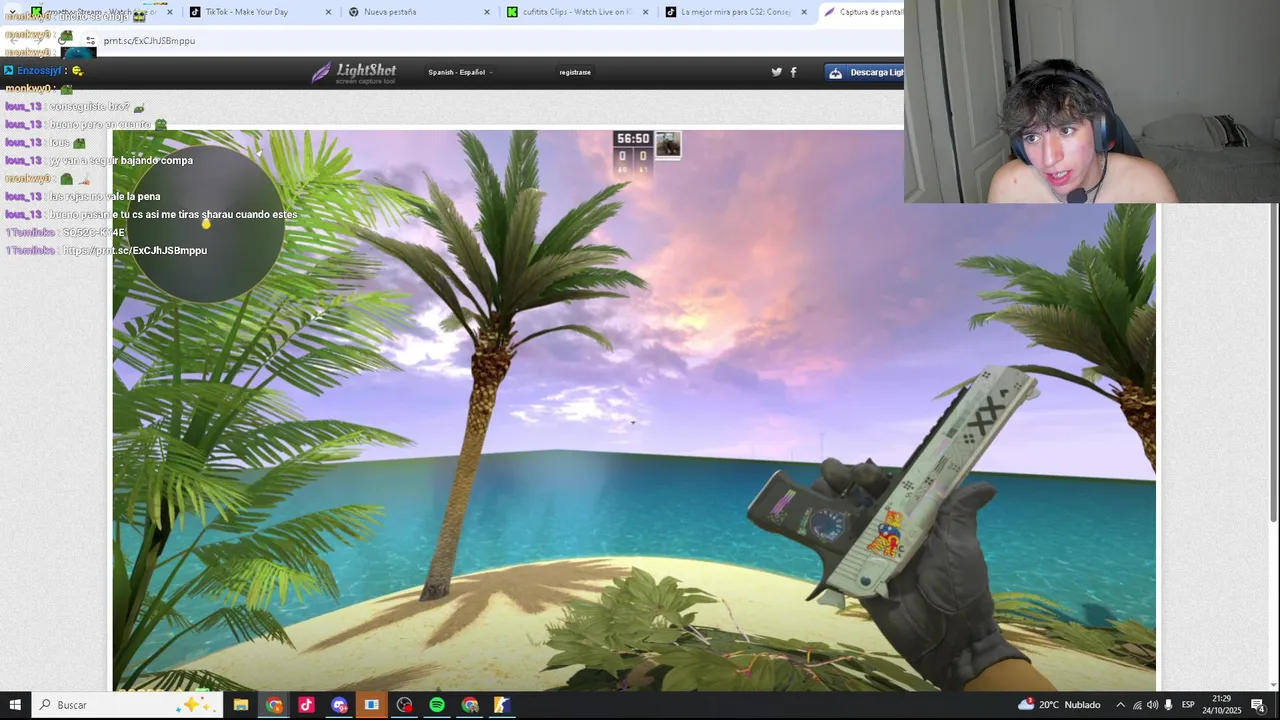The width and height of the screenshot is (1280, 720).
Task: Open the 20°C Nublado weather widget
Action: click(1059, 705)
